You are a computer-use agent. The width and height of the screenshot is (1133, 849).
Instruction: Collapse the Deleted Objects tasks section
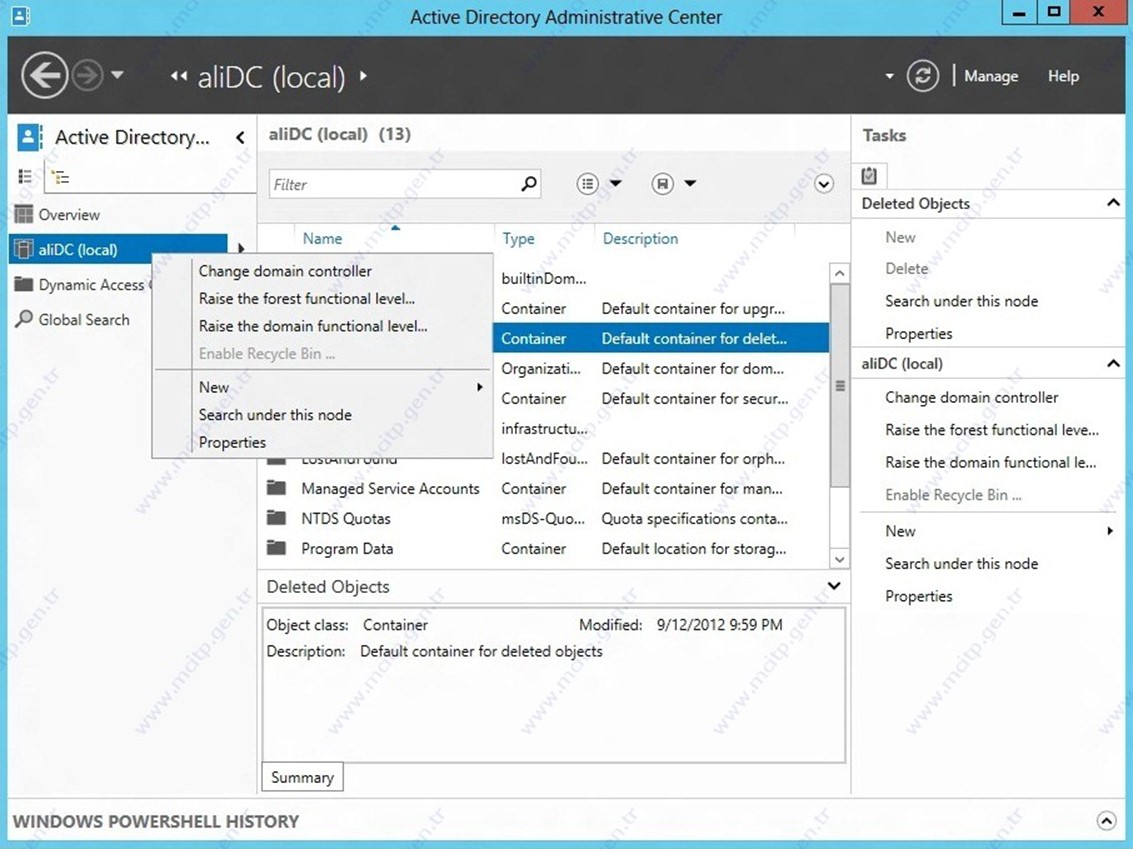pos(1113,203)
